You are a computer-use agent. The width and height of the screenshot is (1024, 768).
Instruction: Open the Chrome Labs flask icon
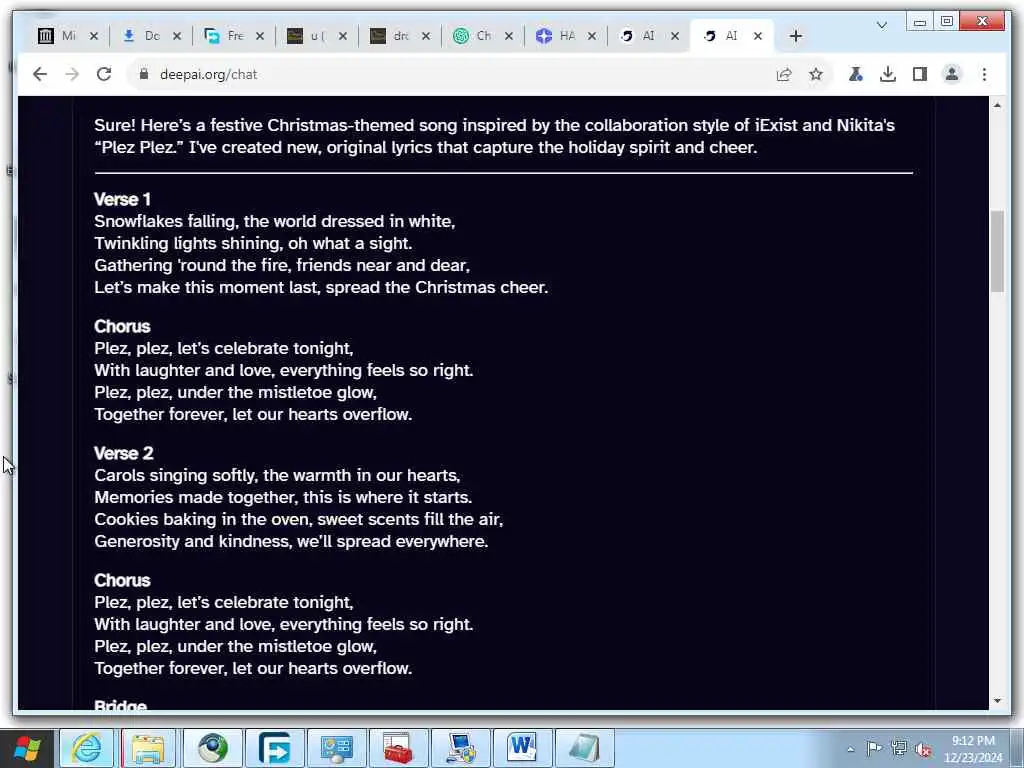(856, 74)
